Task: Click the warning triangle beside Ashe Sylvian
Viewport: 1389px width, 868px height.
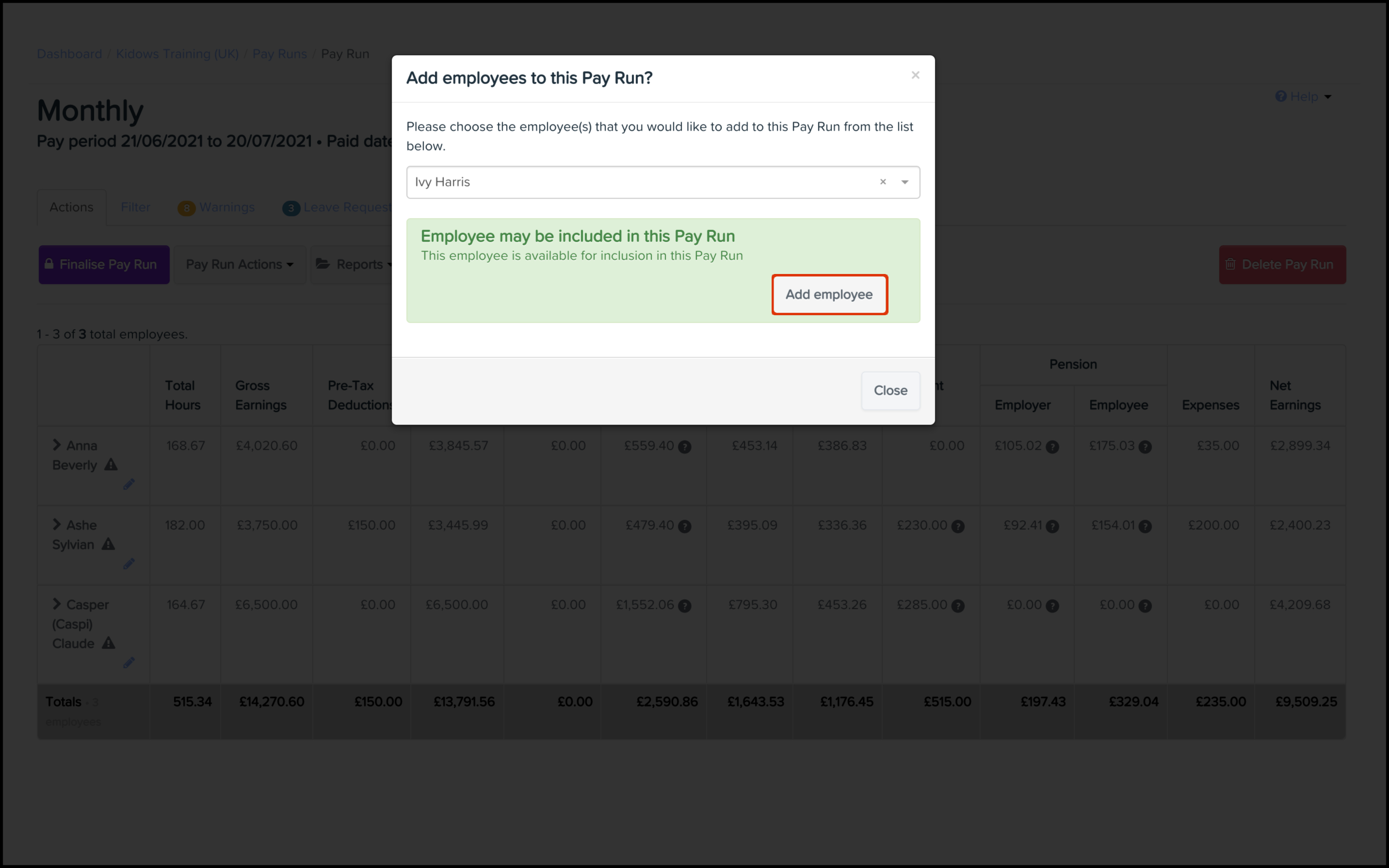Action: pos(108,544)
